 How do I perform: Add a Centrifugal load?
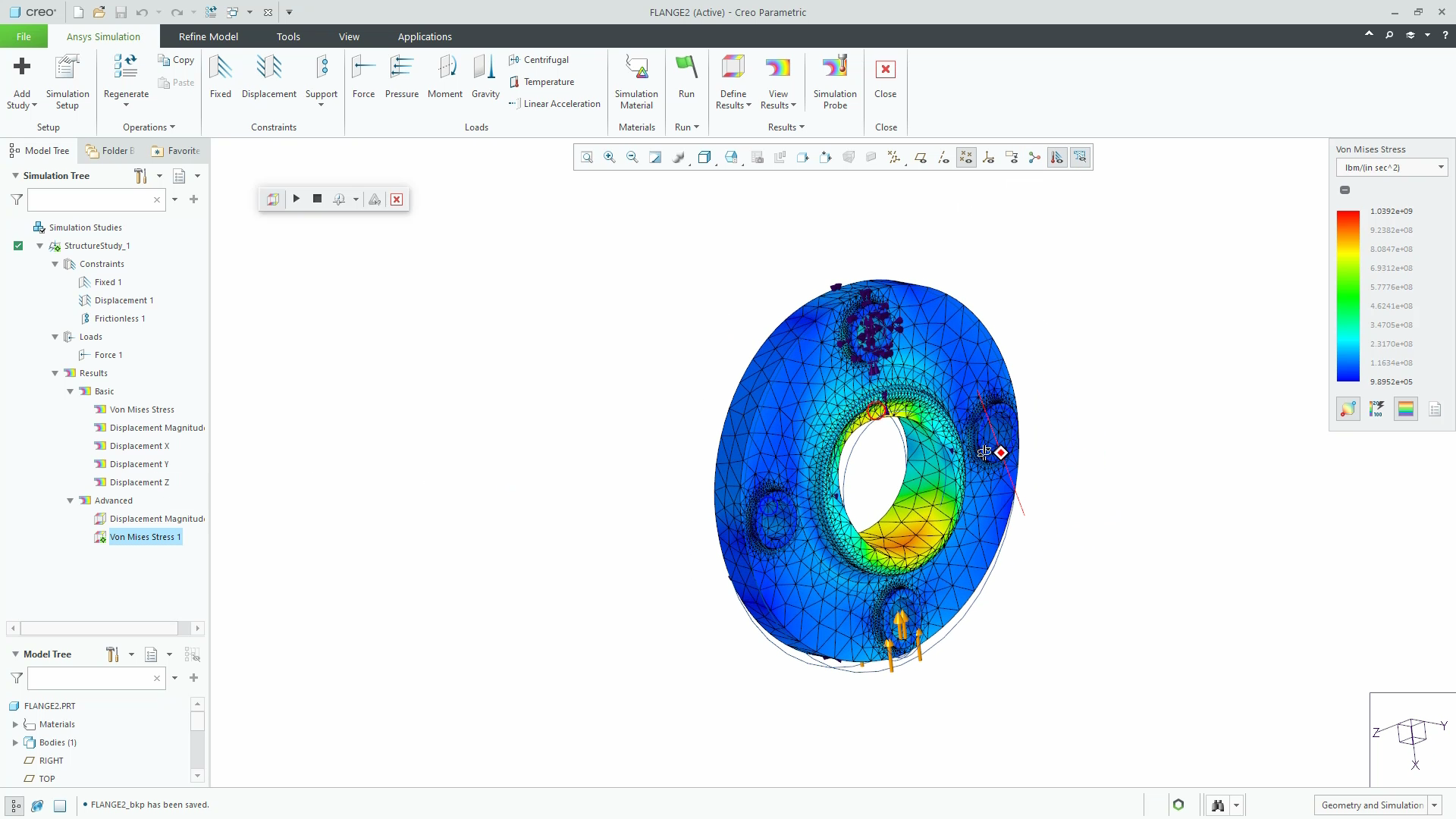(x=538, y=60)
